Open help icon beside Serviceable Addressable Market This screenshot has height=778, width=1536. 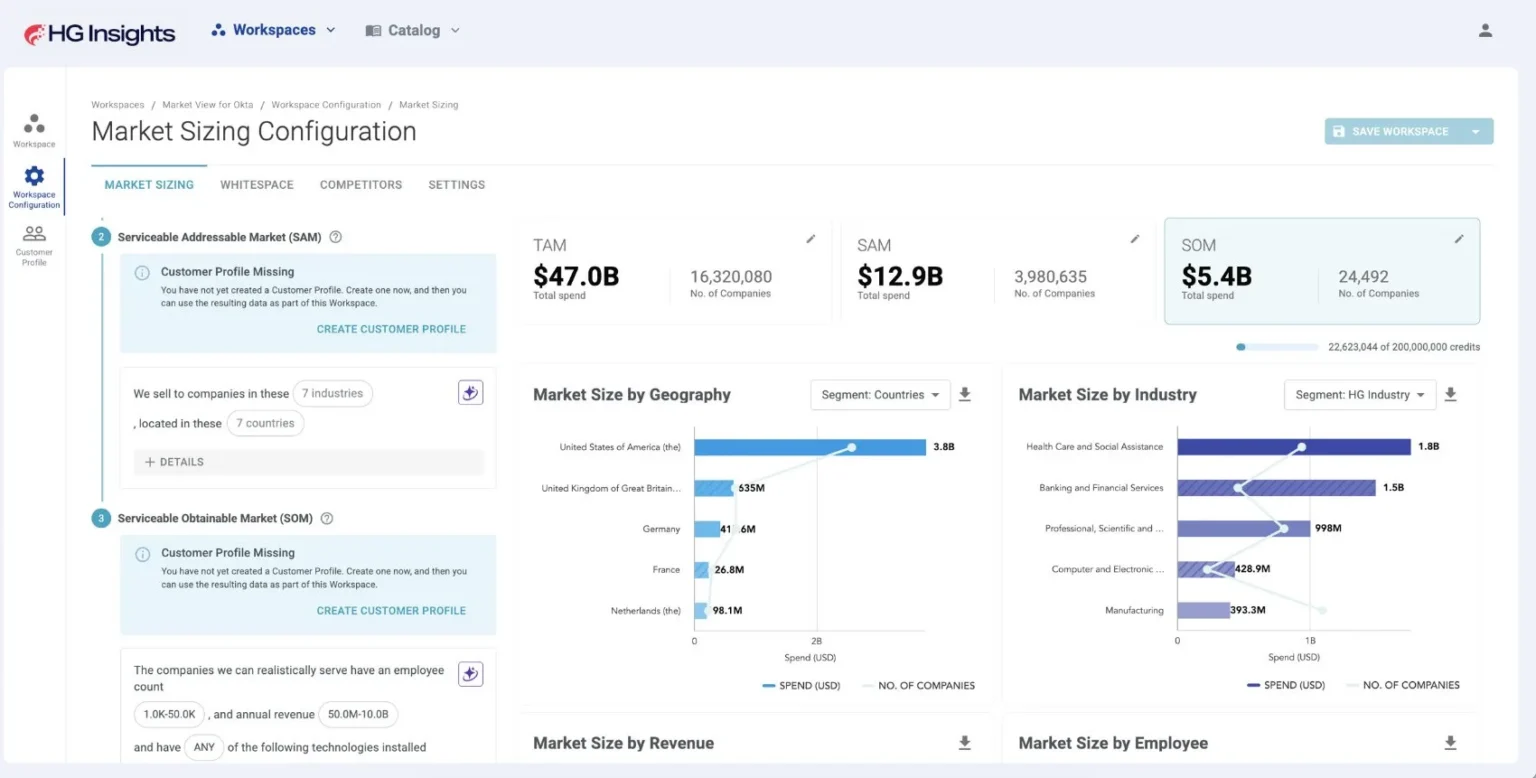336,237
